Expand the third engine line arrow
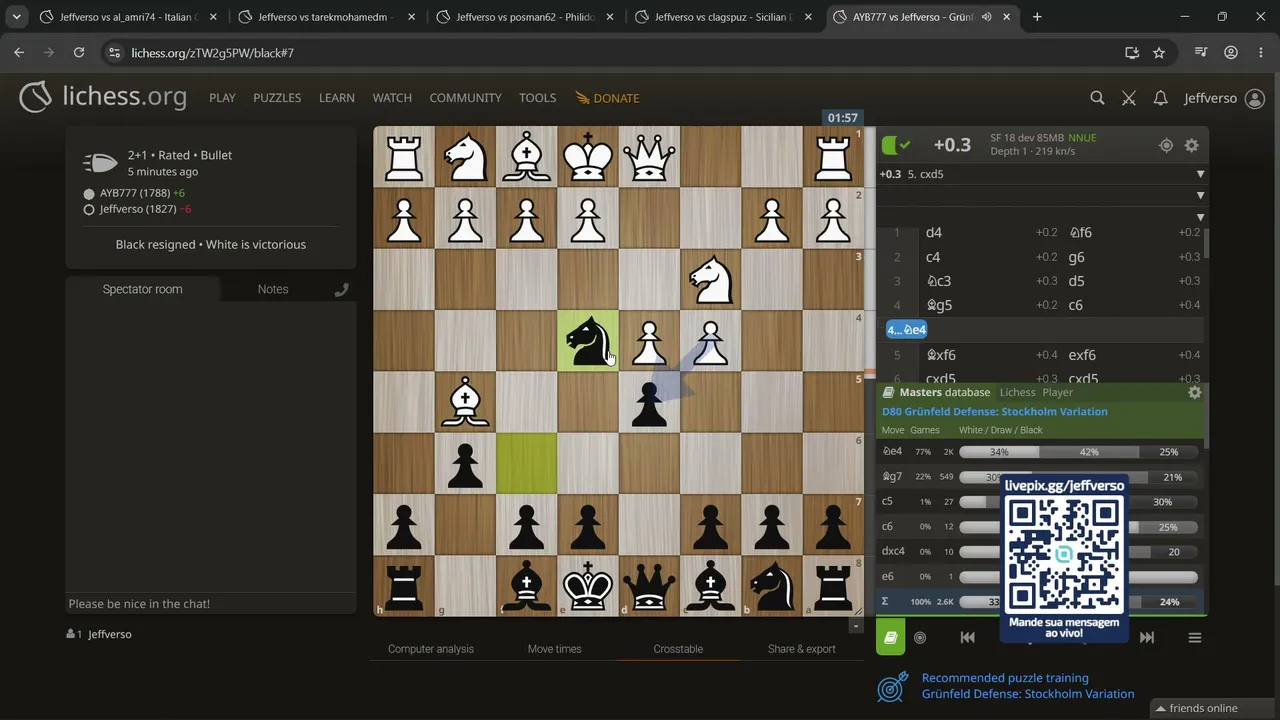The height and width of the screenshot is (720, 1280). click(x=1200, y=217)
